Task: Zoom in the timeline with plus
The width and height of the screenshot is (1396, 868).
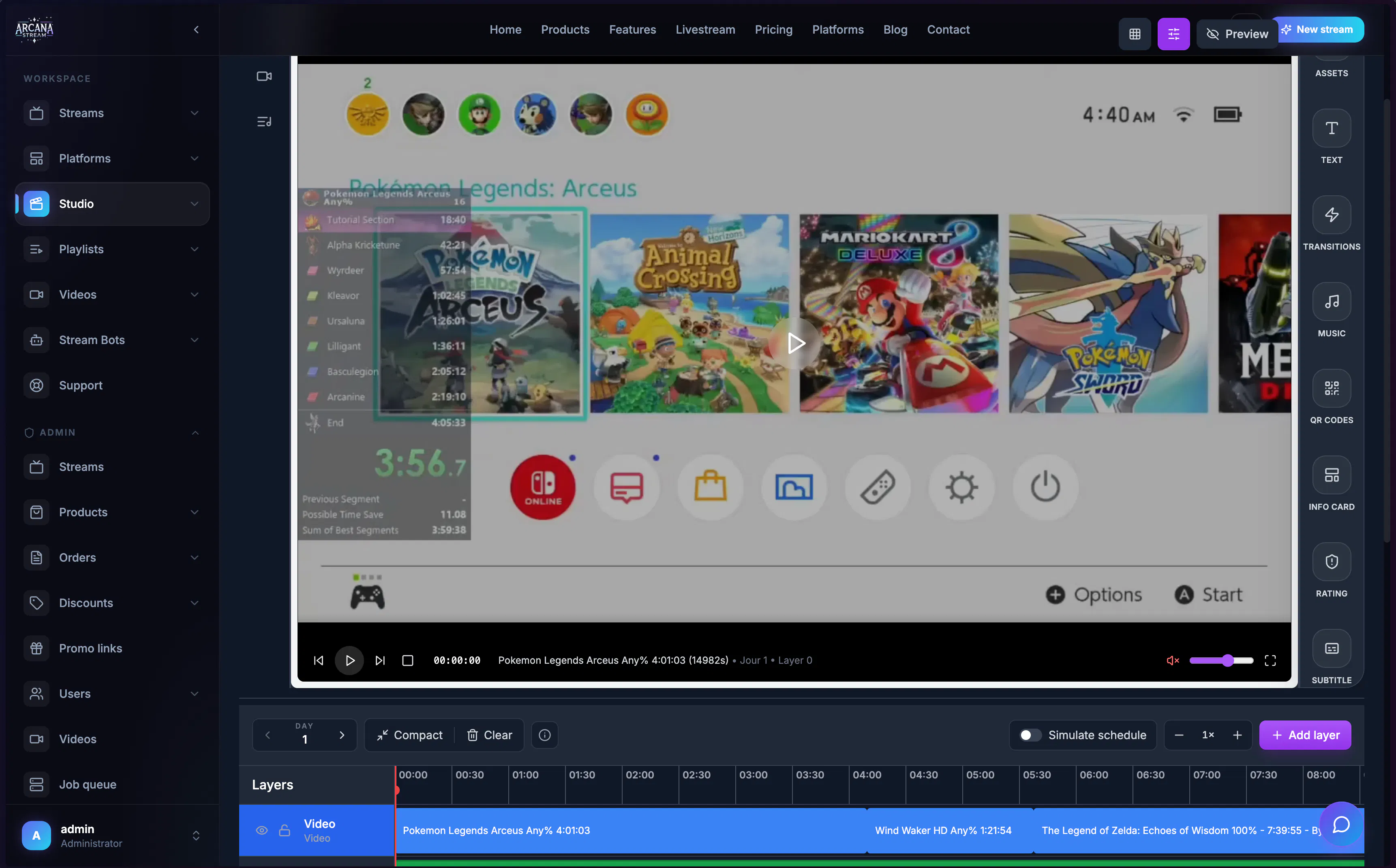Action: pos(1237,735)
